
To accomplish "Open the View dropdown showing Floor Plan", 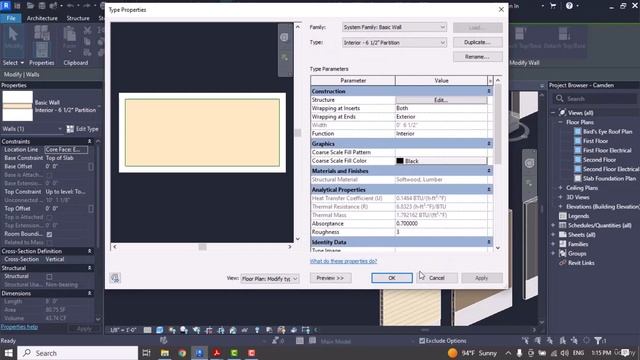I will point(270,279).
